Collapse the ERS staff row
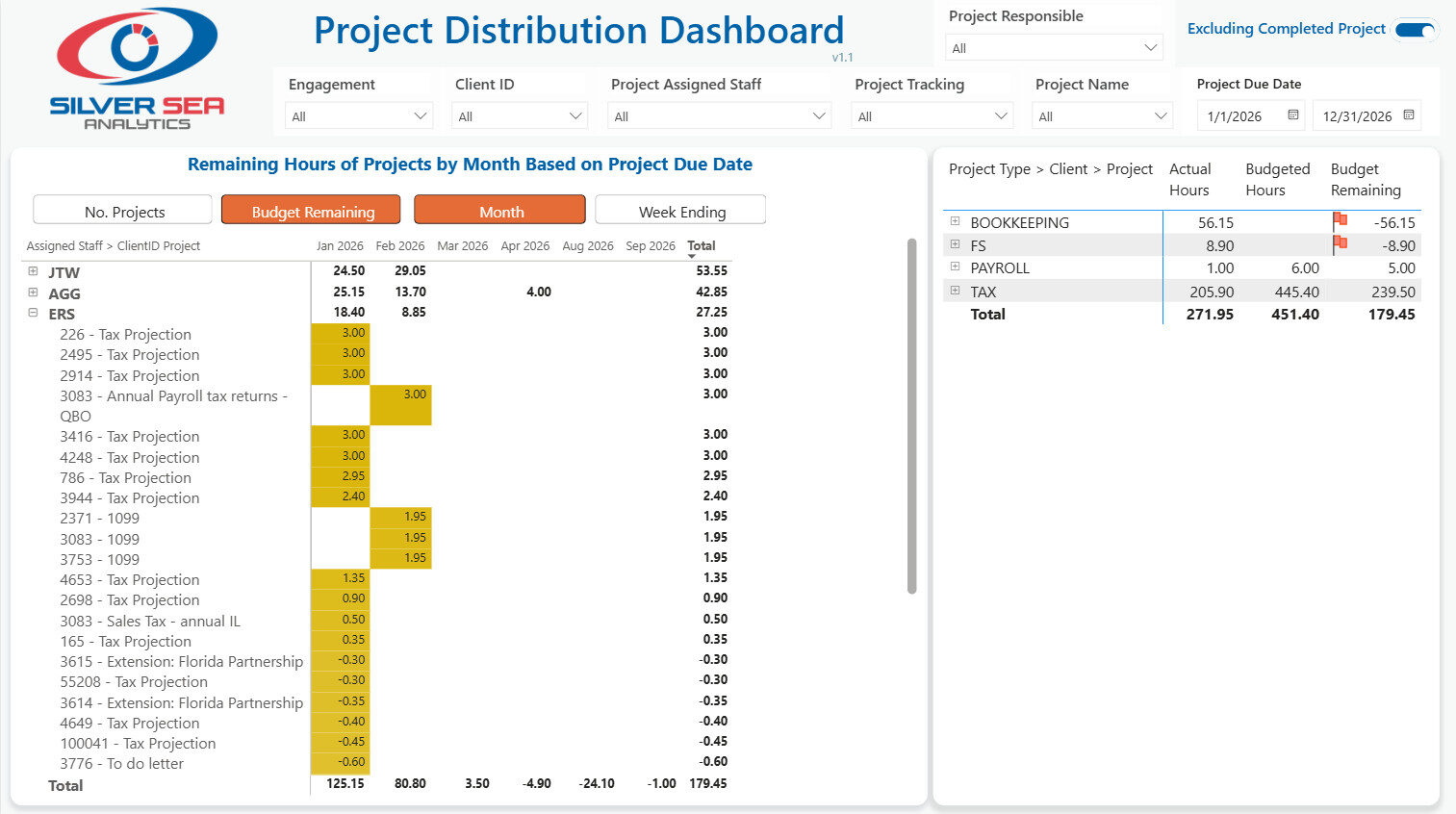1456x814 pixels. click(33, 313)
